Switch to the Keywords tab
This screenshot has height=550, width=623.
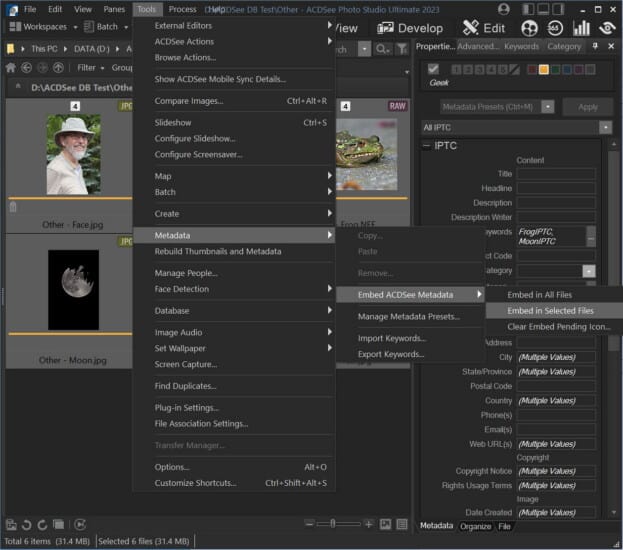click(x=521, y=46)
